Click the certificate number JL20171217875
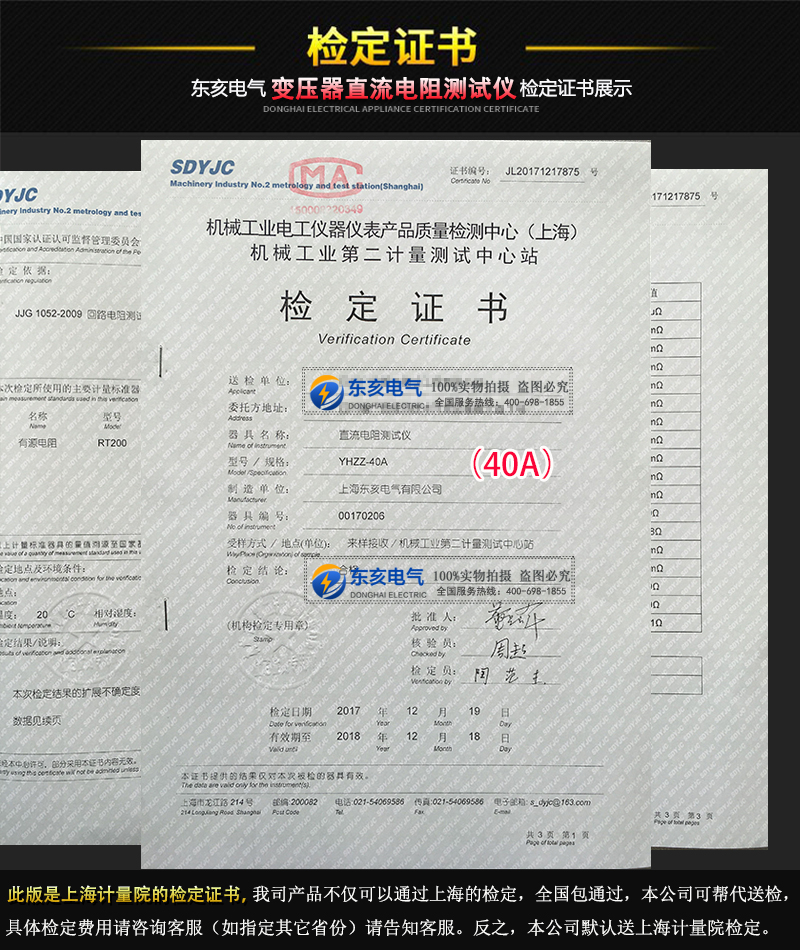 544,171
